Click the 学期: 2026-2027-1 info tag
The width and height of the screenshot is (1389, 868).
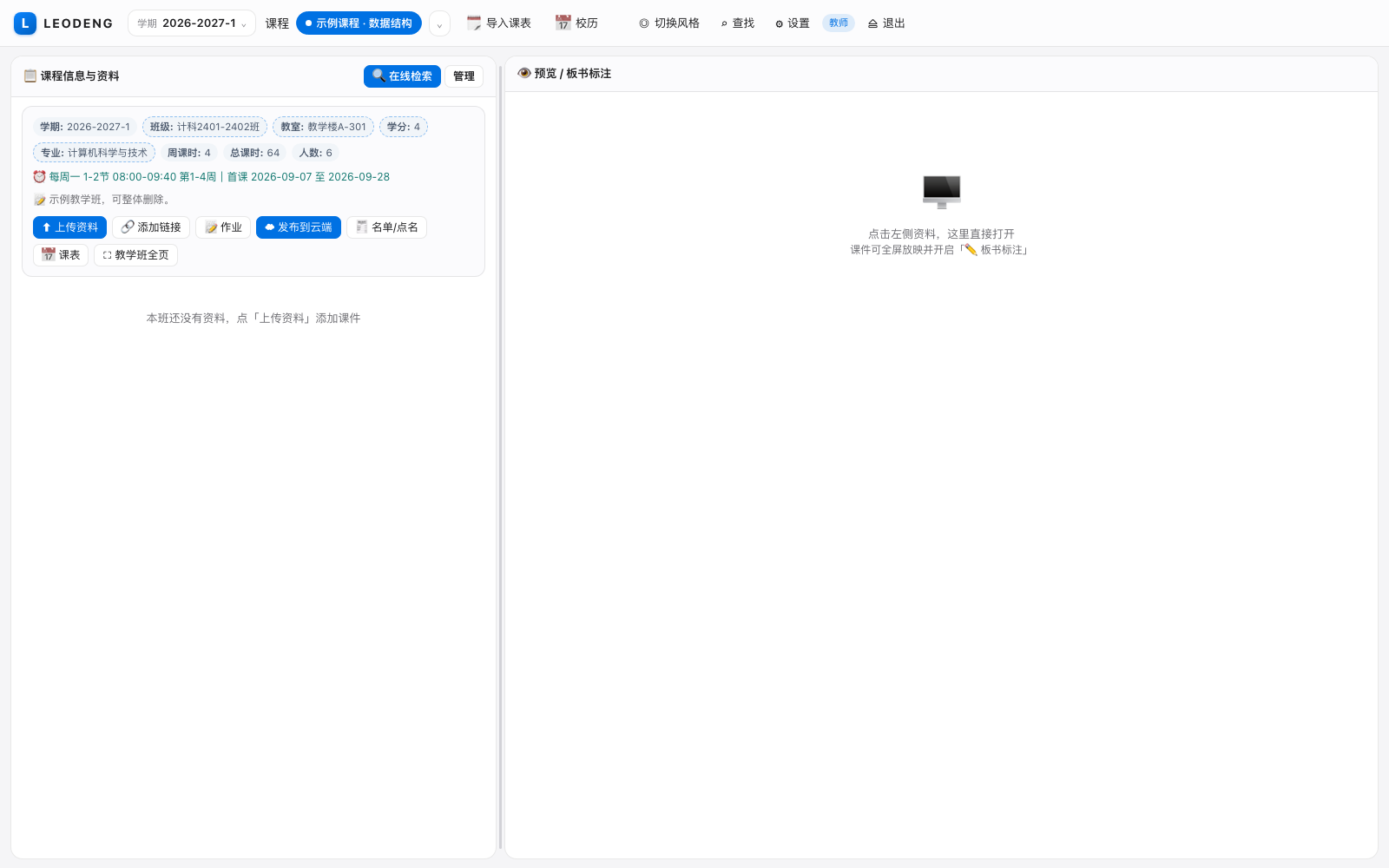point(85,127)
